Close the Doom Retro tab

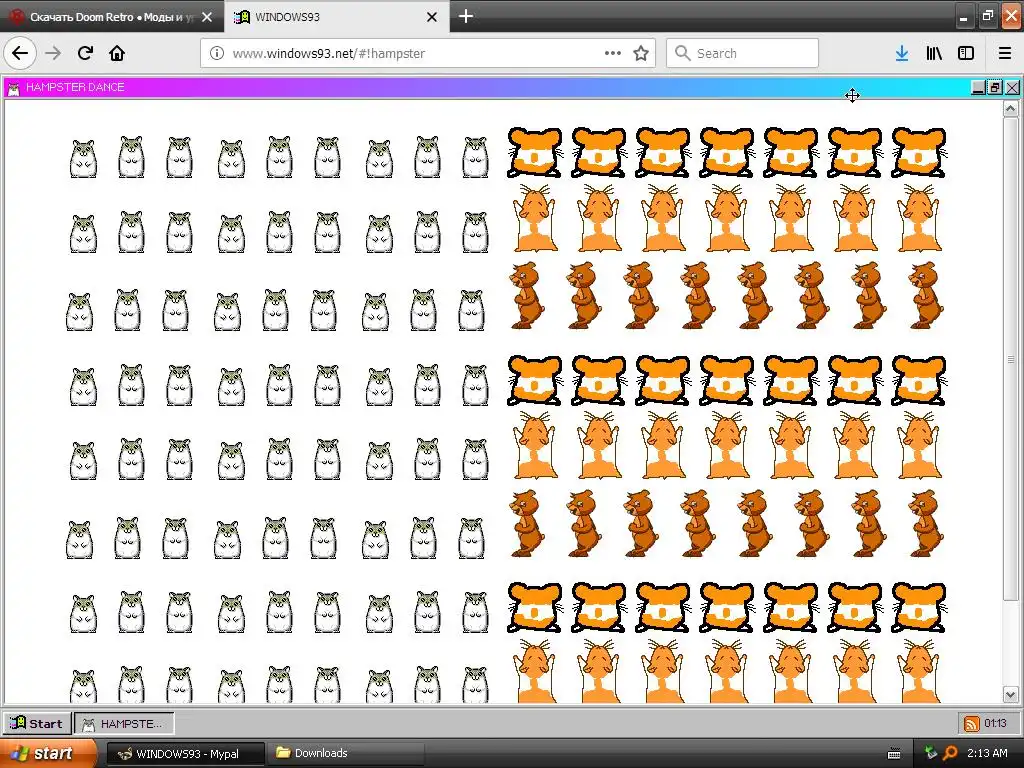tap(207, 17)
